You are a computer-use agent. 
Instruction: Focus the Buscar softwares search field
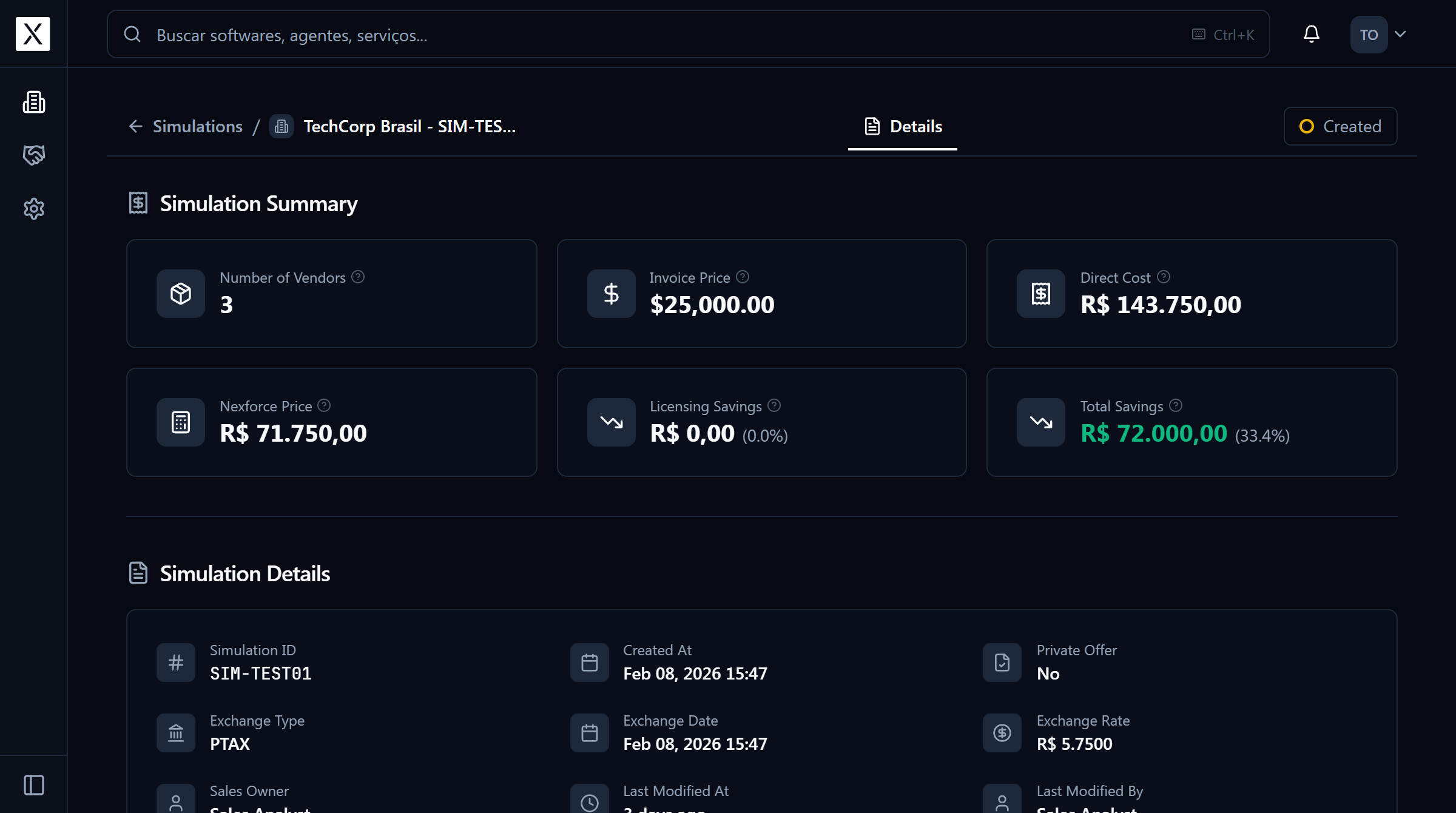(x=667, y=35)
